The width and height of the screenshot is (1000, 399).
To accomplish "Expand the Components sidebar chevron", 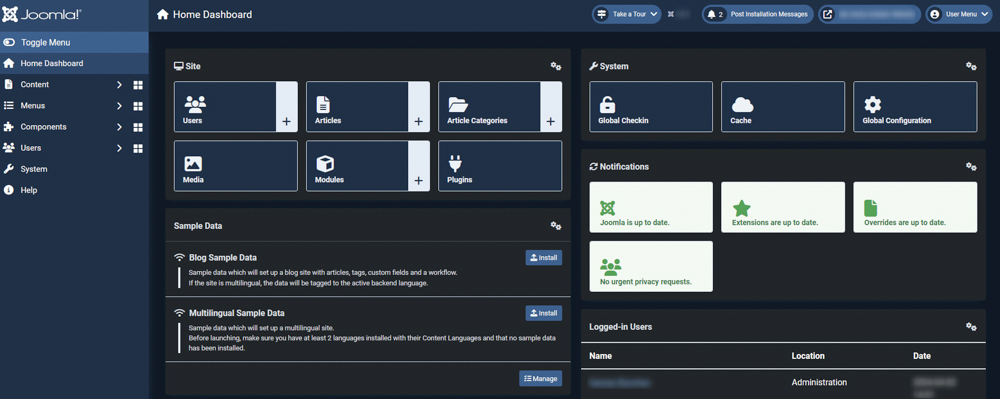I will point(119,127).
